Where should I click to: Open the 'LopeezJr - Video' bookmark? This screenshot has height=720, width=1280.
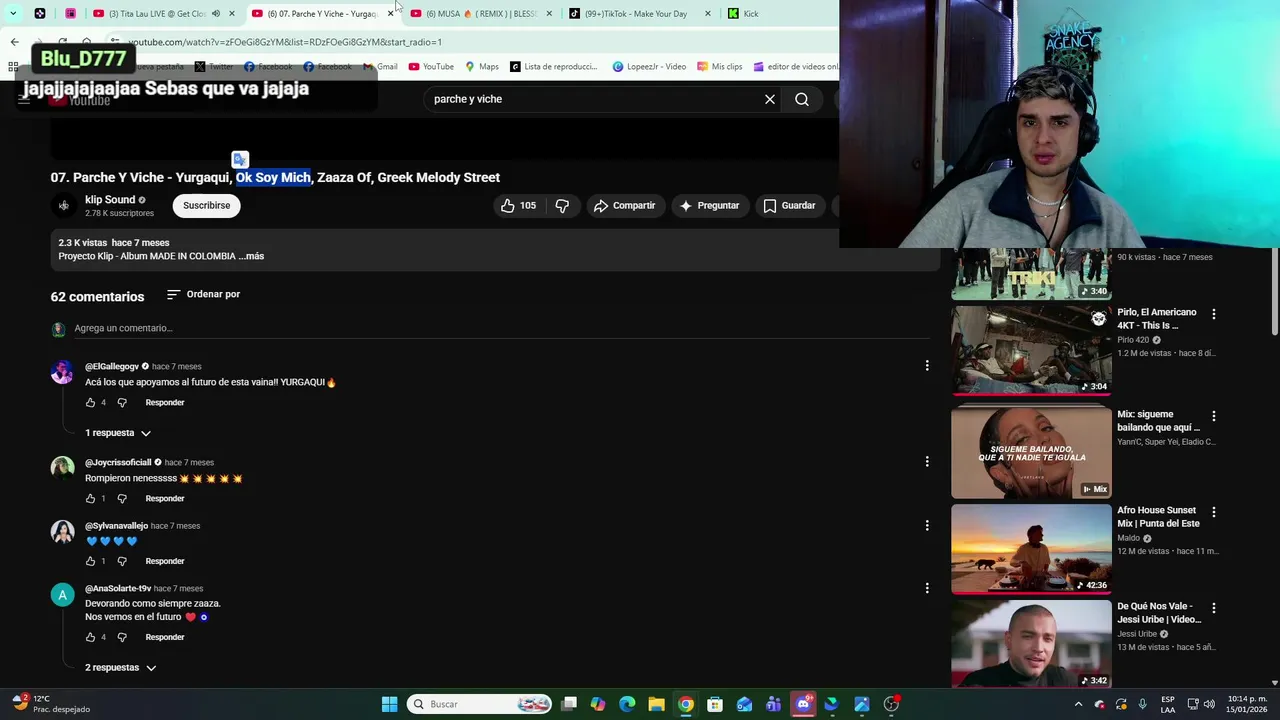(x=649, y=66)
